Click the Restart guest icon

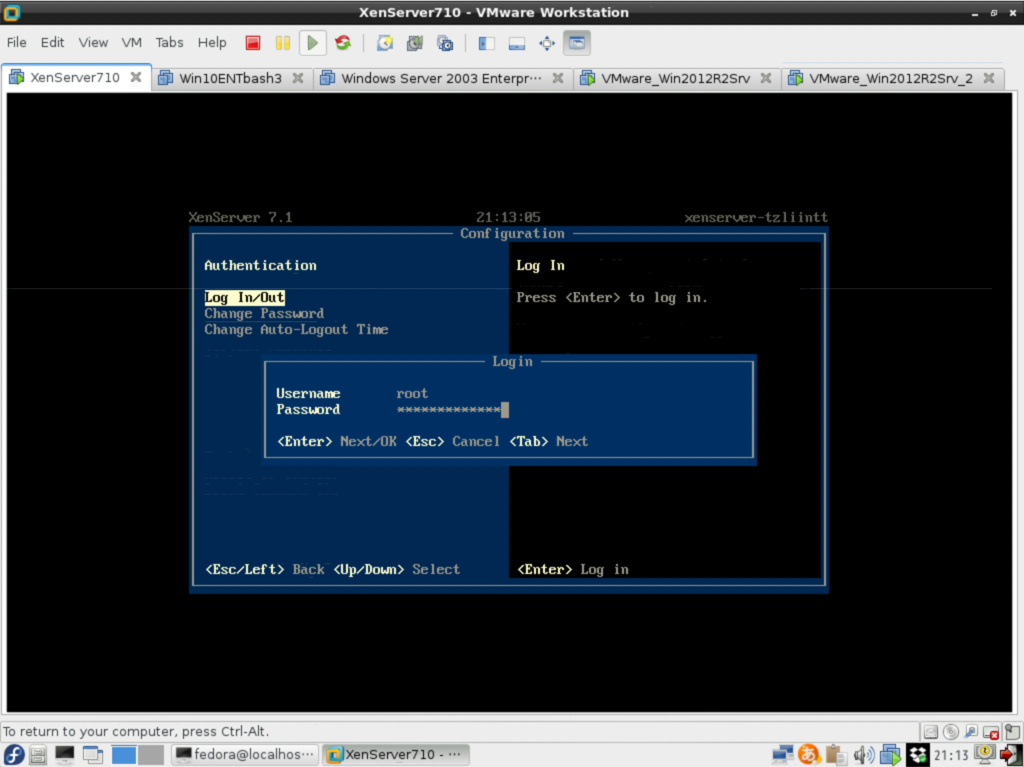(x=343, y=43)
